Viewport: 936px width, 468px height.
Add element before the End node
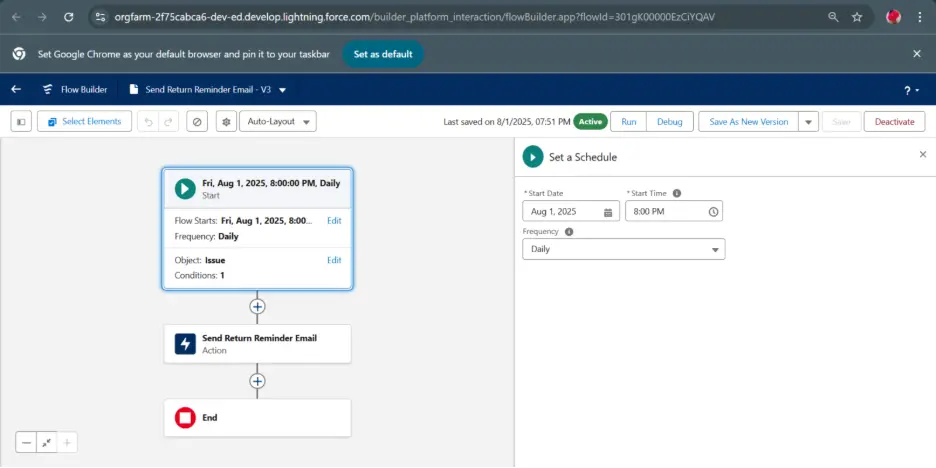(257, 381)
